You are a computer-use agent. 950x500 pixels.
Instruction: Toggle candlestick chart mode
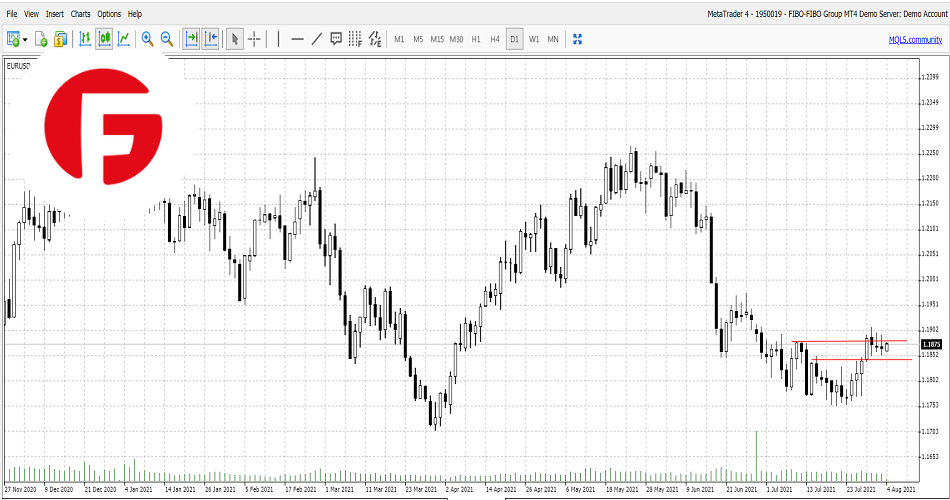pyautogui.click(x=104, y=39)
